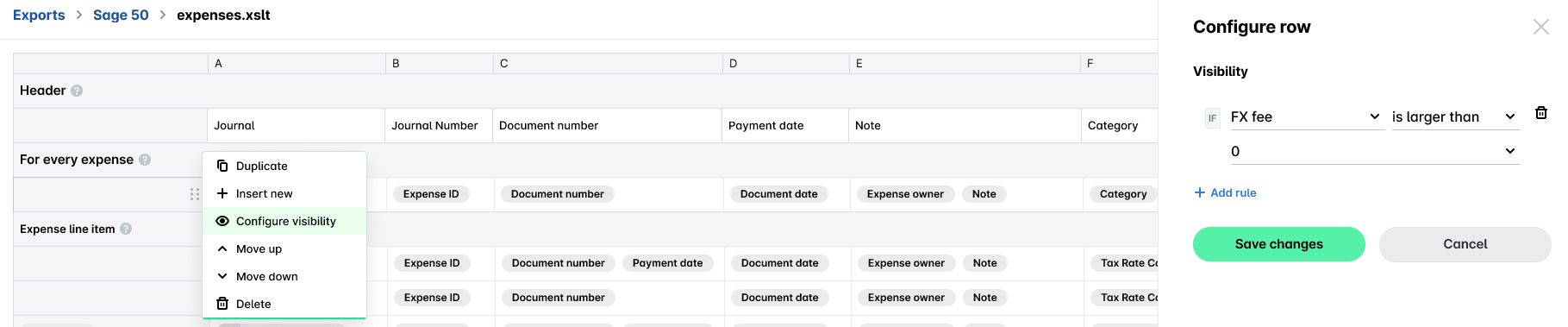Click Expense owner chip in every-expense row

click(905, 194)
